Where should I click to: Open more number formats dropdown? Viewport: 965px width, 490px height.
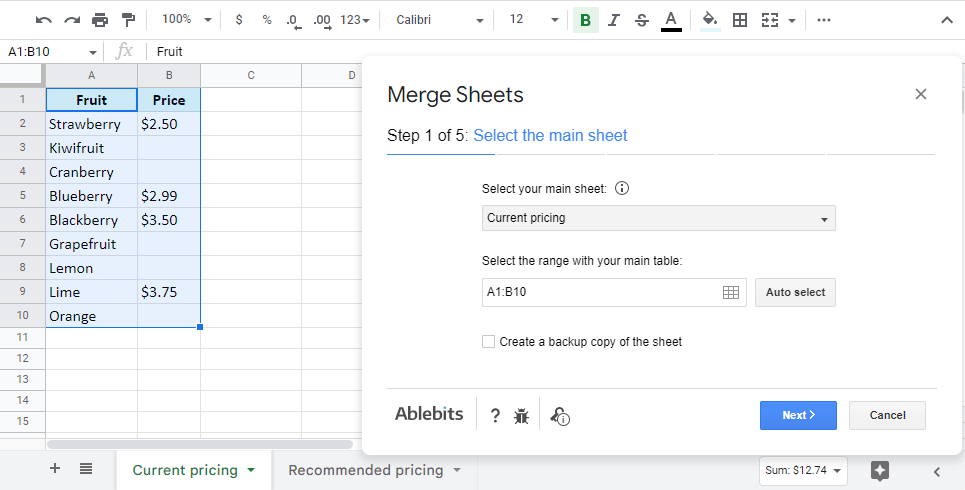[354, 20]
